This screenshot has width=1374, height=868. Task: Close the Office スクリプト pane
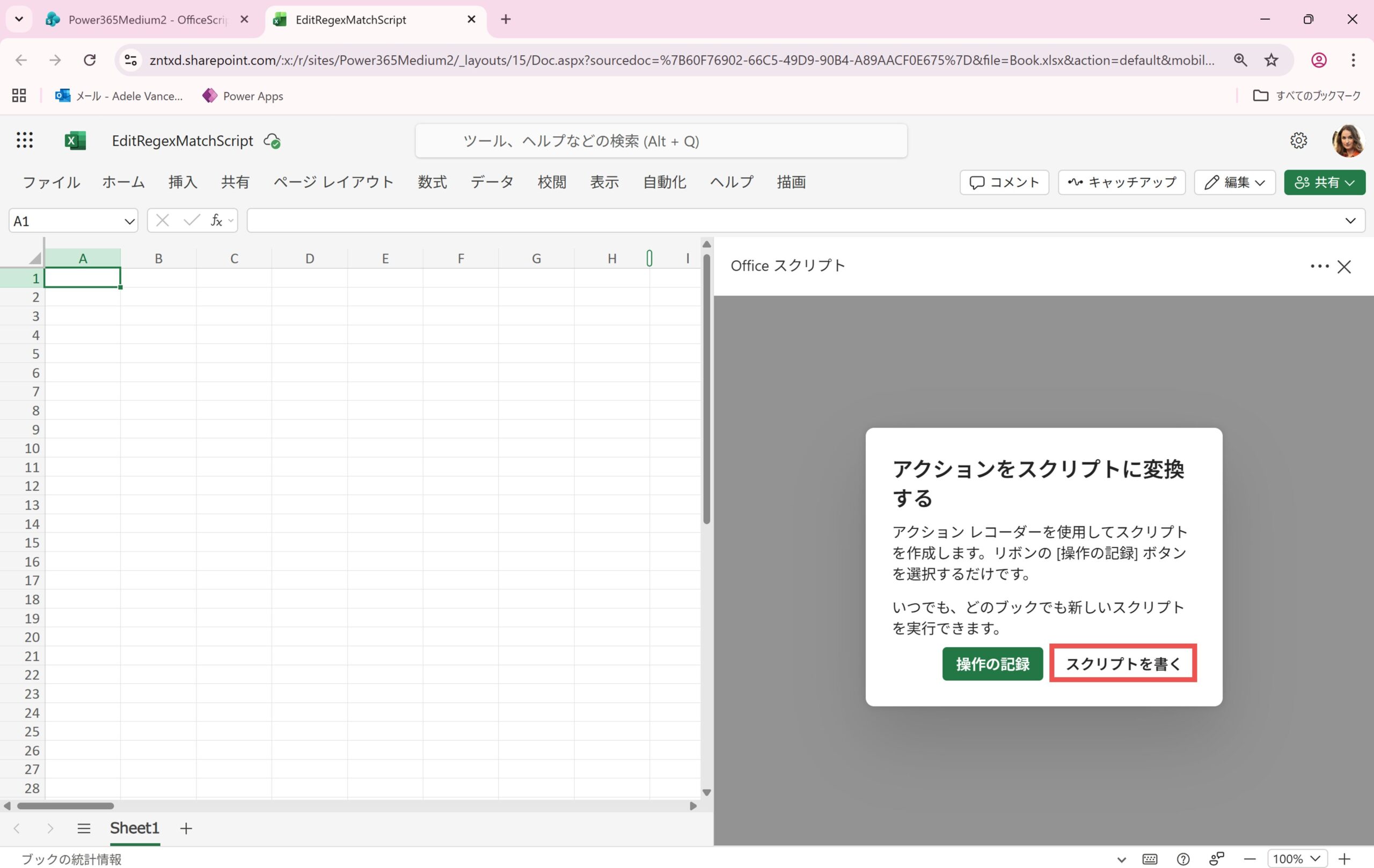(x=1344, y=266)
